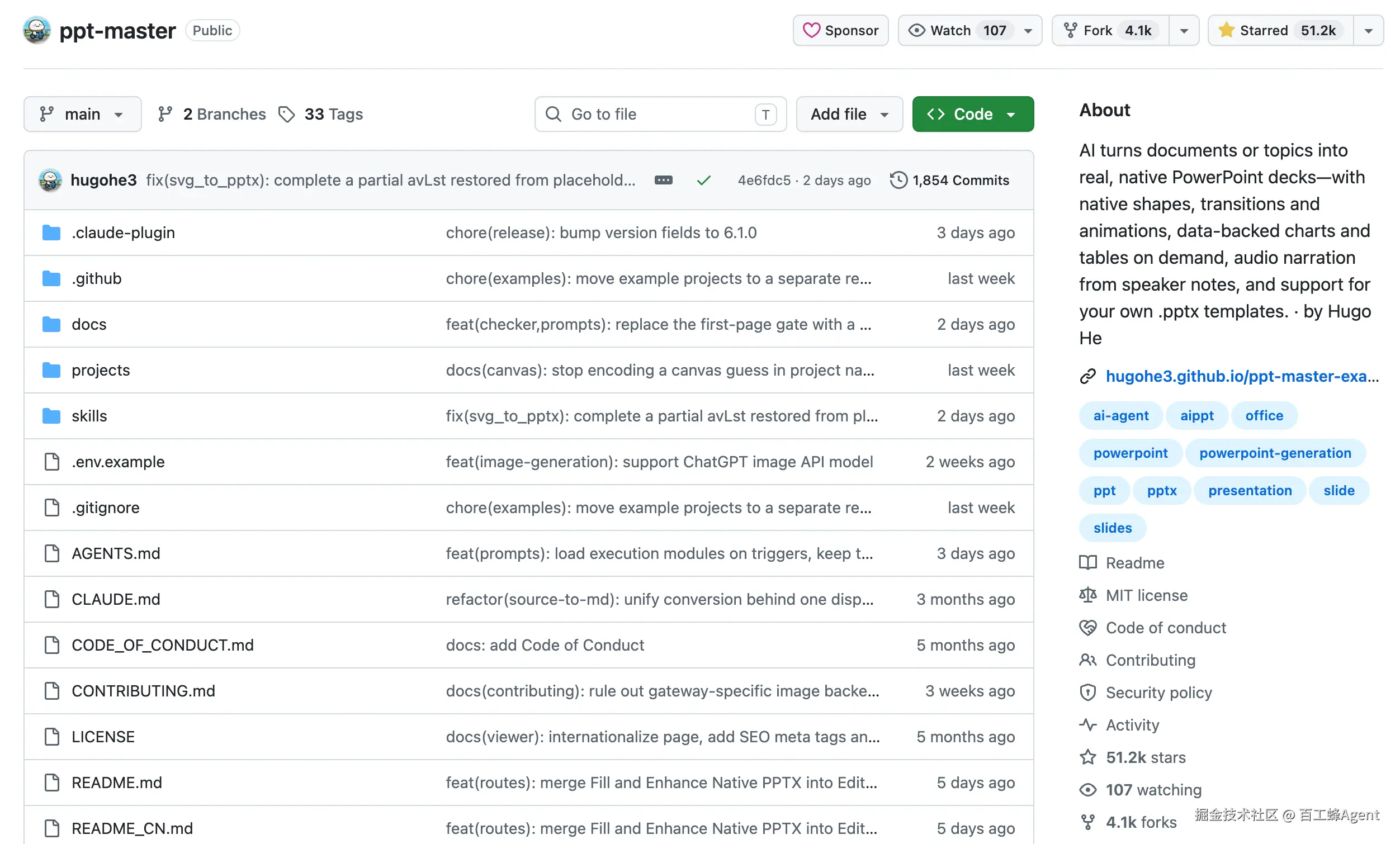Click the projects folder icon

click(x=51, y=371)
